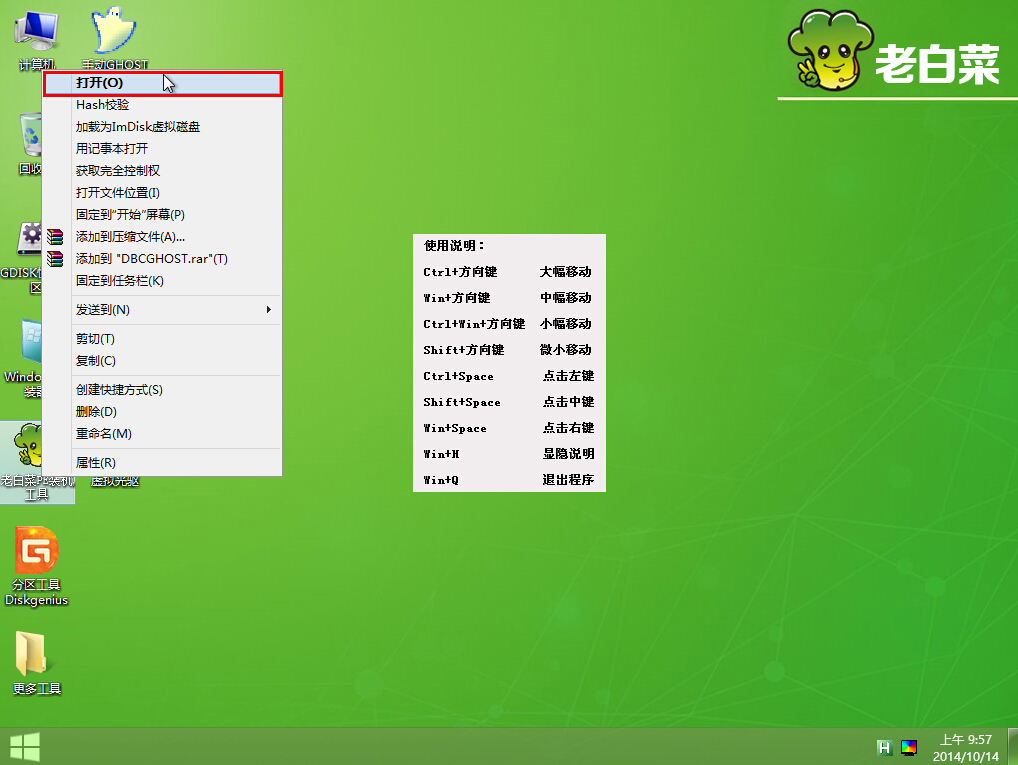1018x765 pixels.
Task: Choose 获取完全控制权 from the menu
Action: [162, 171]
